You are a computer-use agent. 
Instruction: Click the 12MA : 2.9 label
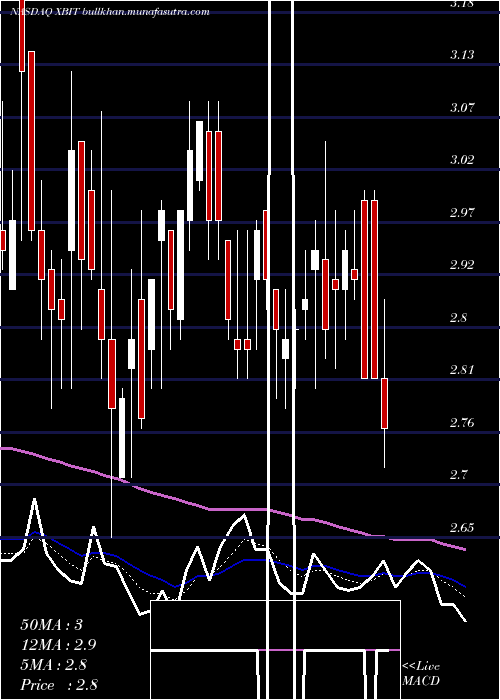58,645
